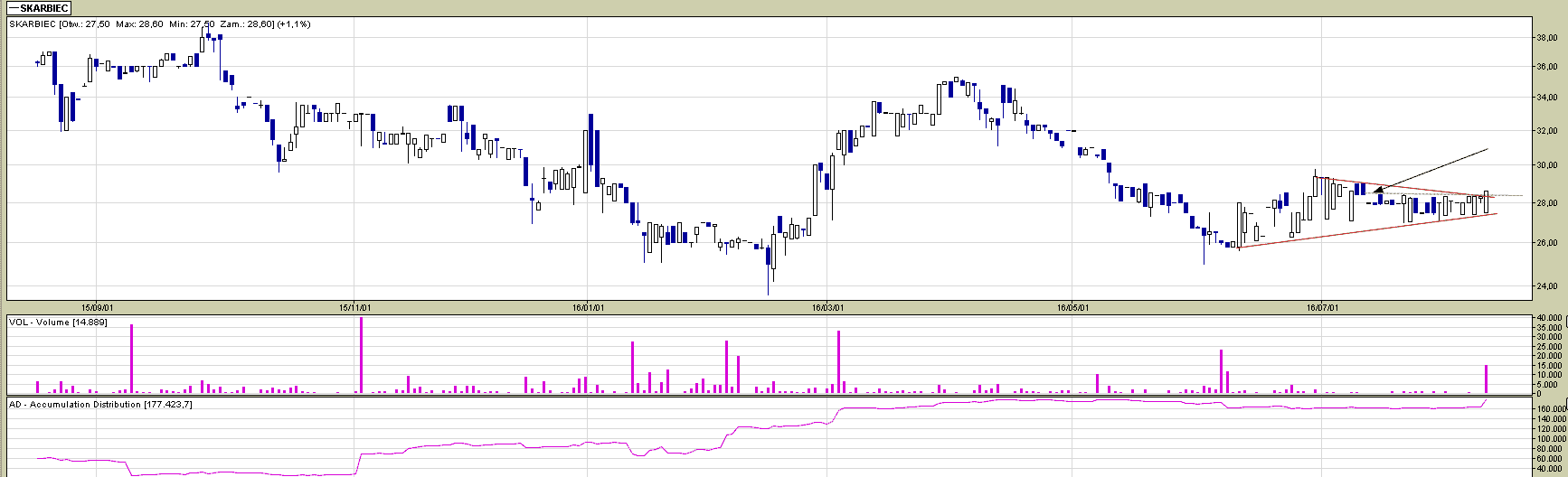Click the SKARBIEC OHLC info header text
Screen dimensions: 1568x477
click(160, 24)
